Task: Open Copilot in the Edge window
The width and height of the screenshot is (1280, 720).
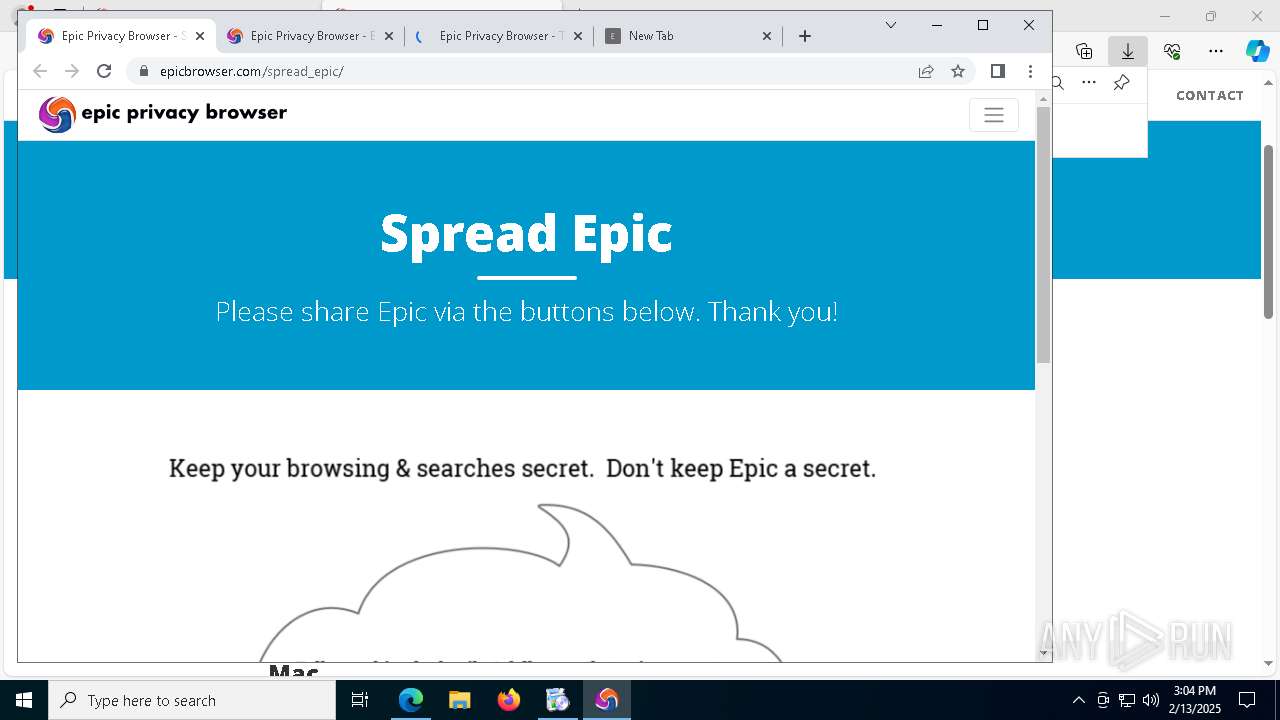Action: point(1258,51)
